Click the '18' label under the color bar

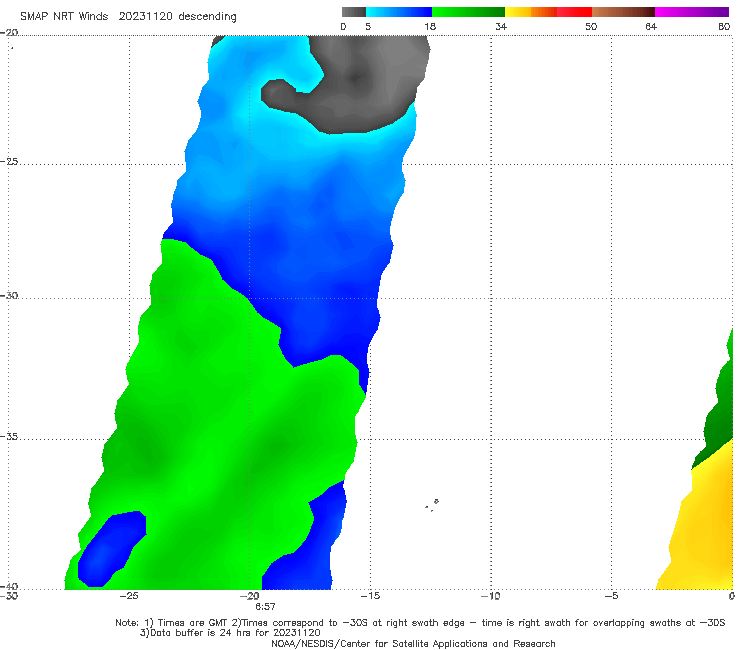[x=430, y=27]
